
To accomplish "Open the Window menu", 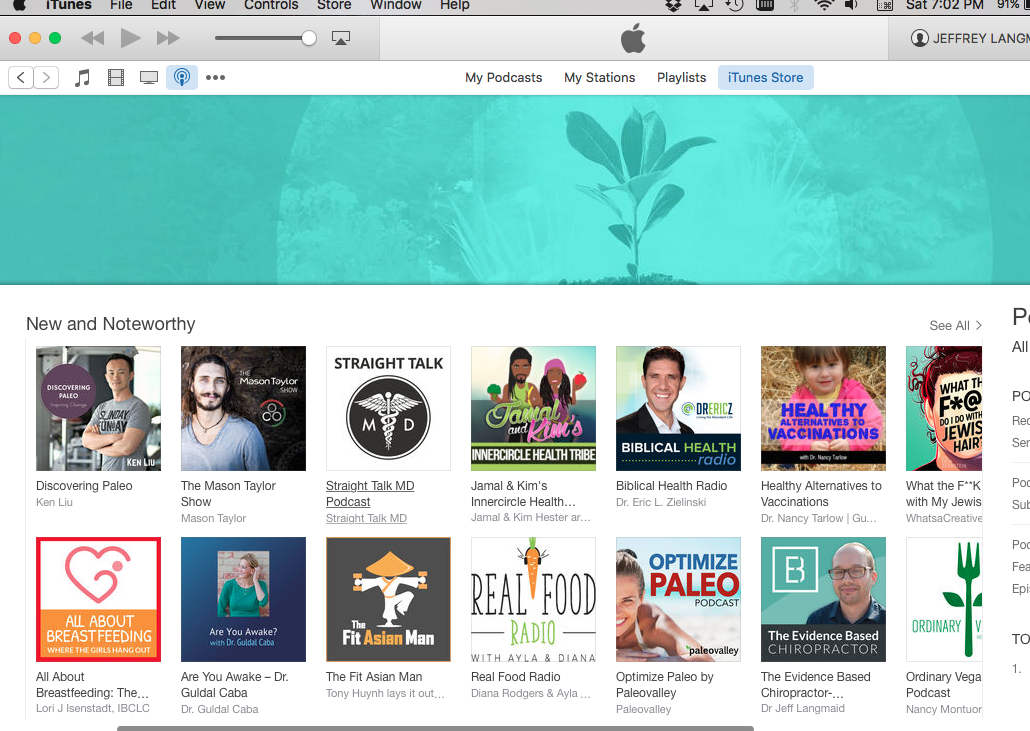I will click(x=395, y=5).
